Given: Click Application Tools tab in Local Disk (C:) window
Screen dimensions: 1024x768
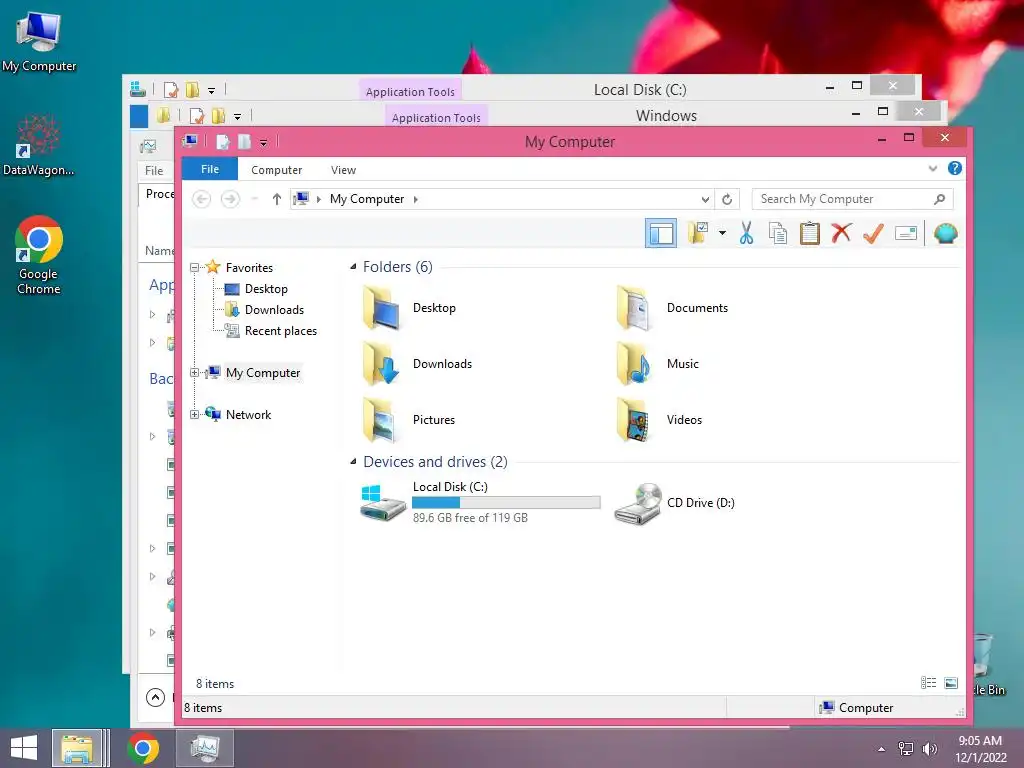Looking at the screenshot, I should 410,92.
